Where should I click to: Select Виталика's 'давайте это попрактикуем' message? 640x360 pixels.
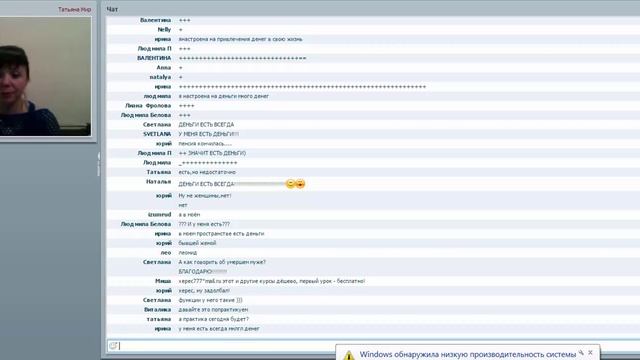(213, 310)
